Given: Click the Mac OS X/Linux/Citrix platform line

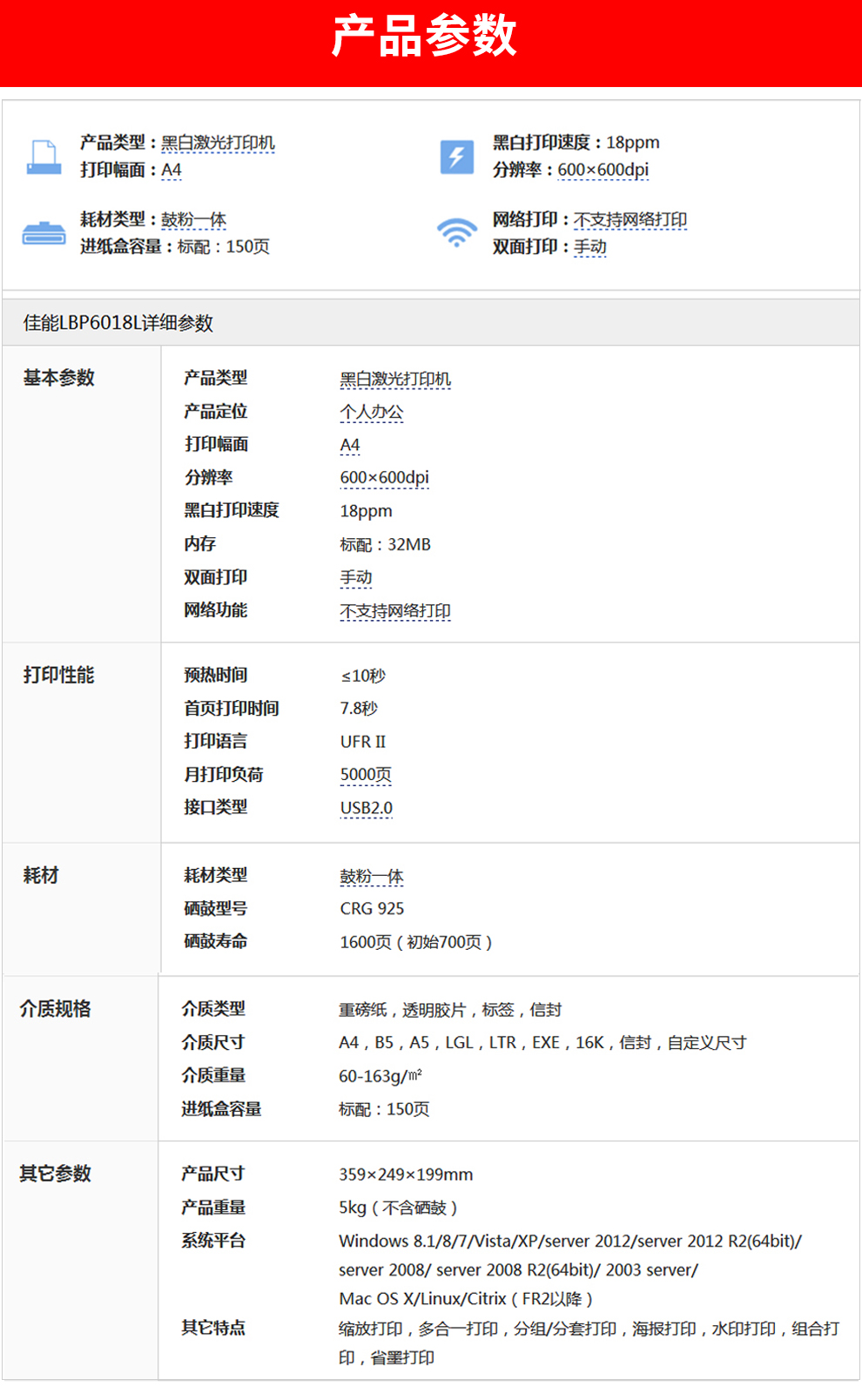Looking at the screenshot, I should (466, 1299).
